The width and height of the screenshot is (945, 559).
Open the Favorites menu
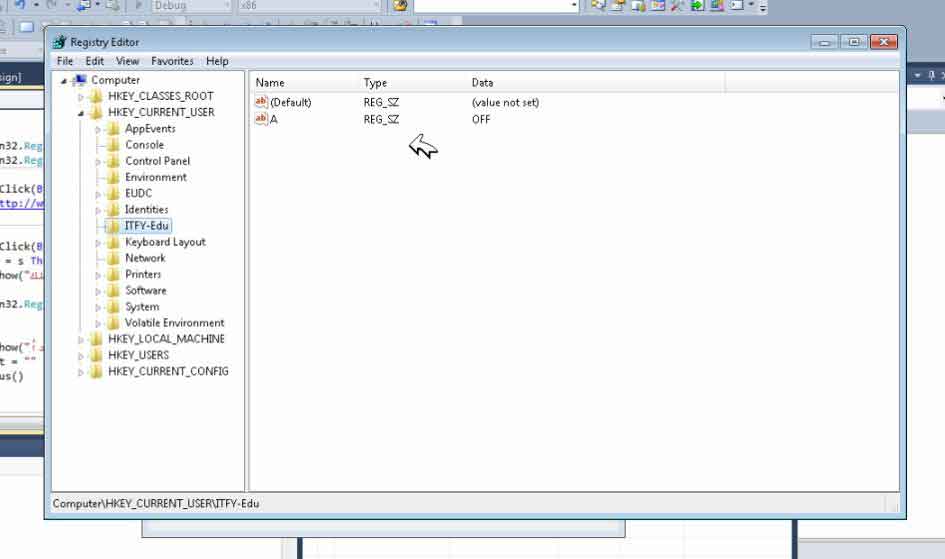pos(172,61)
